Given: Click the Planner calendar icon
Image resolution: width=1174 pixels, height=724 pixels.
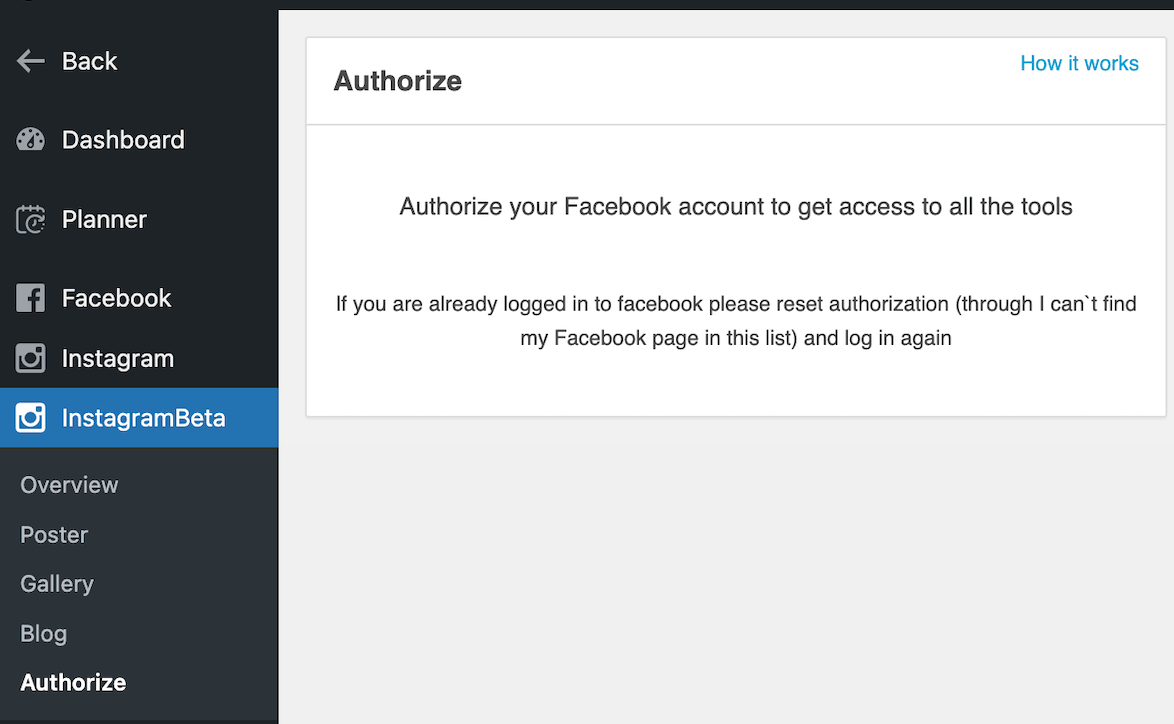Looking at the screenshot, I should (x=31, y=219).
